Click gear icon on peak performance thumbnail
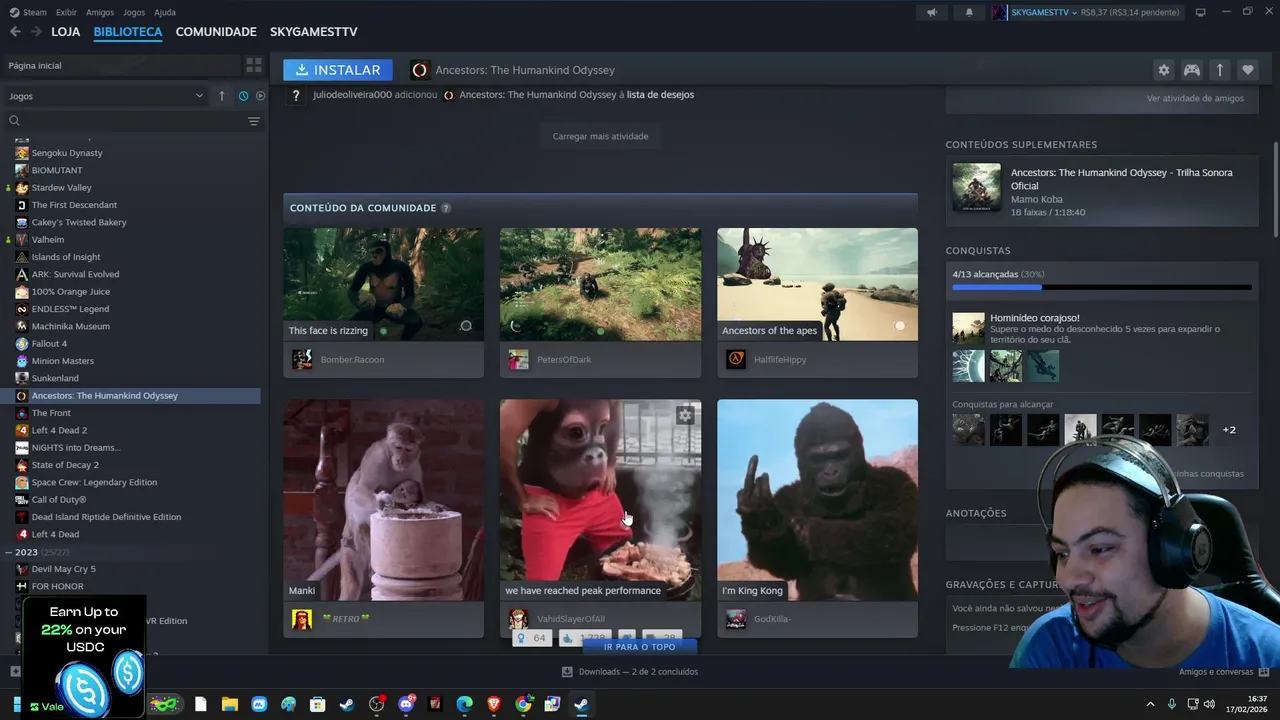 pyautogui.click(x=685, y=415)
